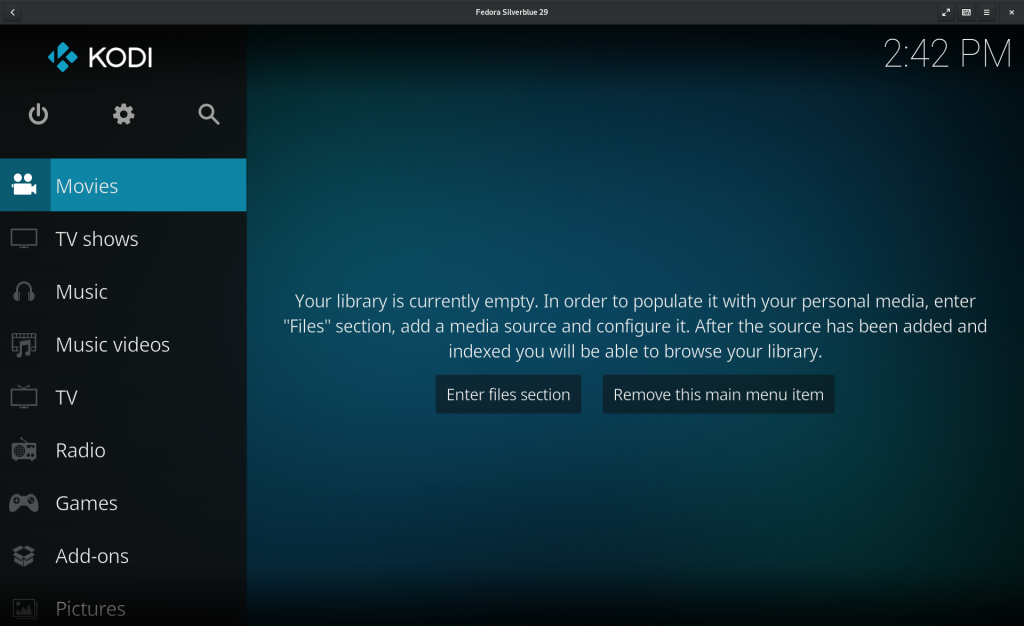Screen dimensions: 1024x626
Task: Click the magnifying glass search icon
Action: coord(208,114)
